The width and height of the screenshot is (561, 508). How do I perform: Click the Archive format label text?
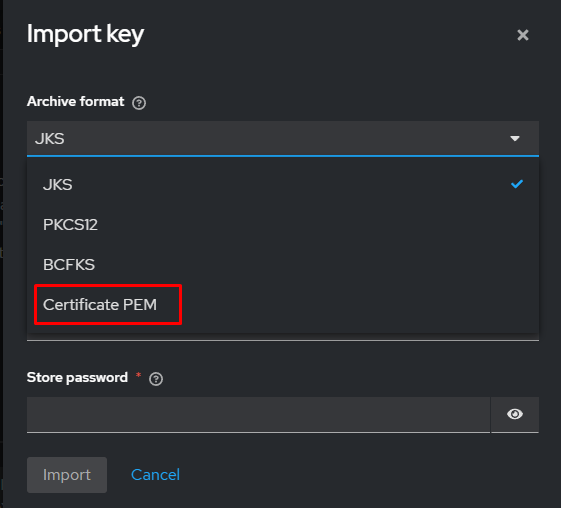[76, 101]
